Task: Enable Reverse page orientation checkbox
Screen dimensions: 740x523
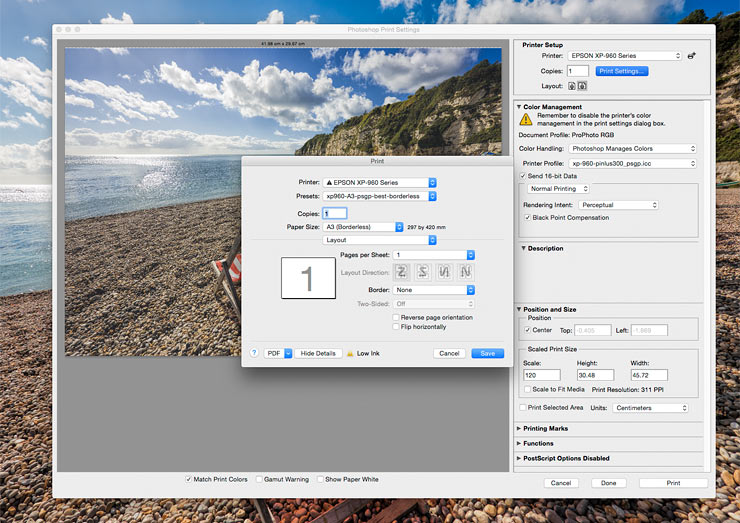Action: tap(396, 317)
